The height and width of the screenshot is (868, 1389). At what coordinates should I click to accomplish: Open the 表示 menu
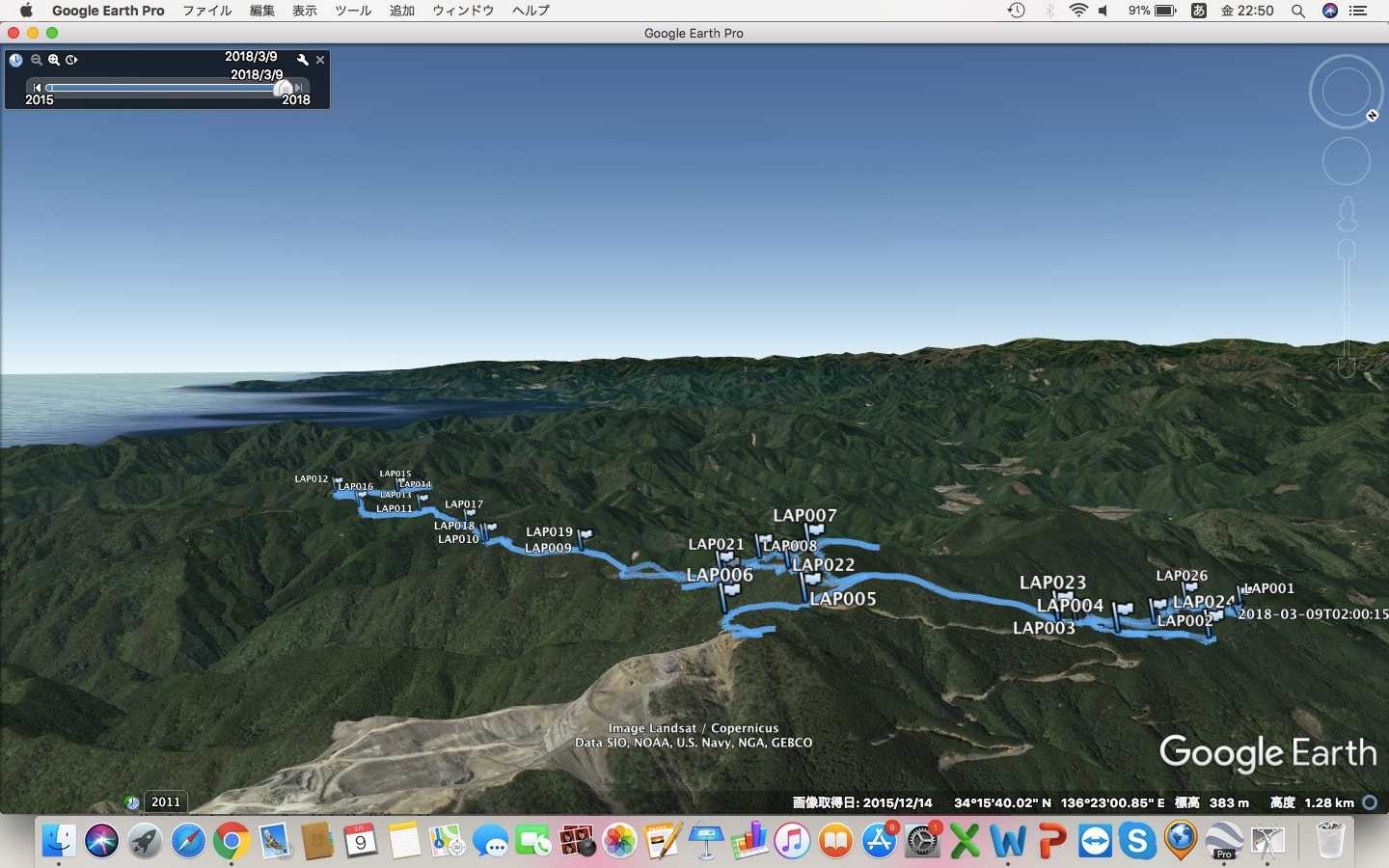point(305,11)
